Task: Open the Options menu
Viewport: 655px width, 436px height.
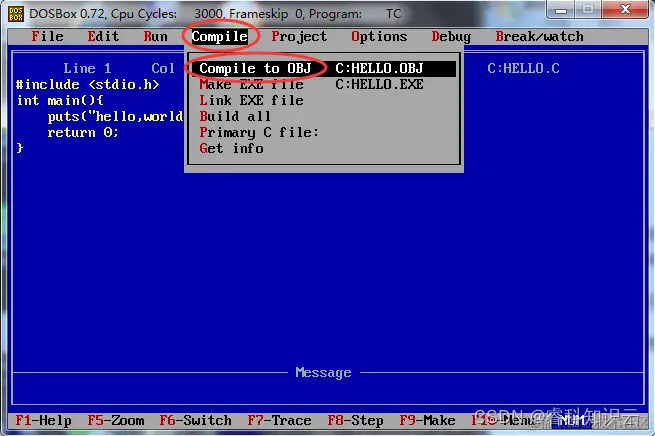Action: [379, 37]
